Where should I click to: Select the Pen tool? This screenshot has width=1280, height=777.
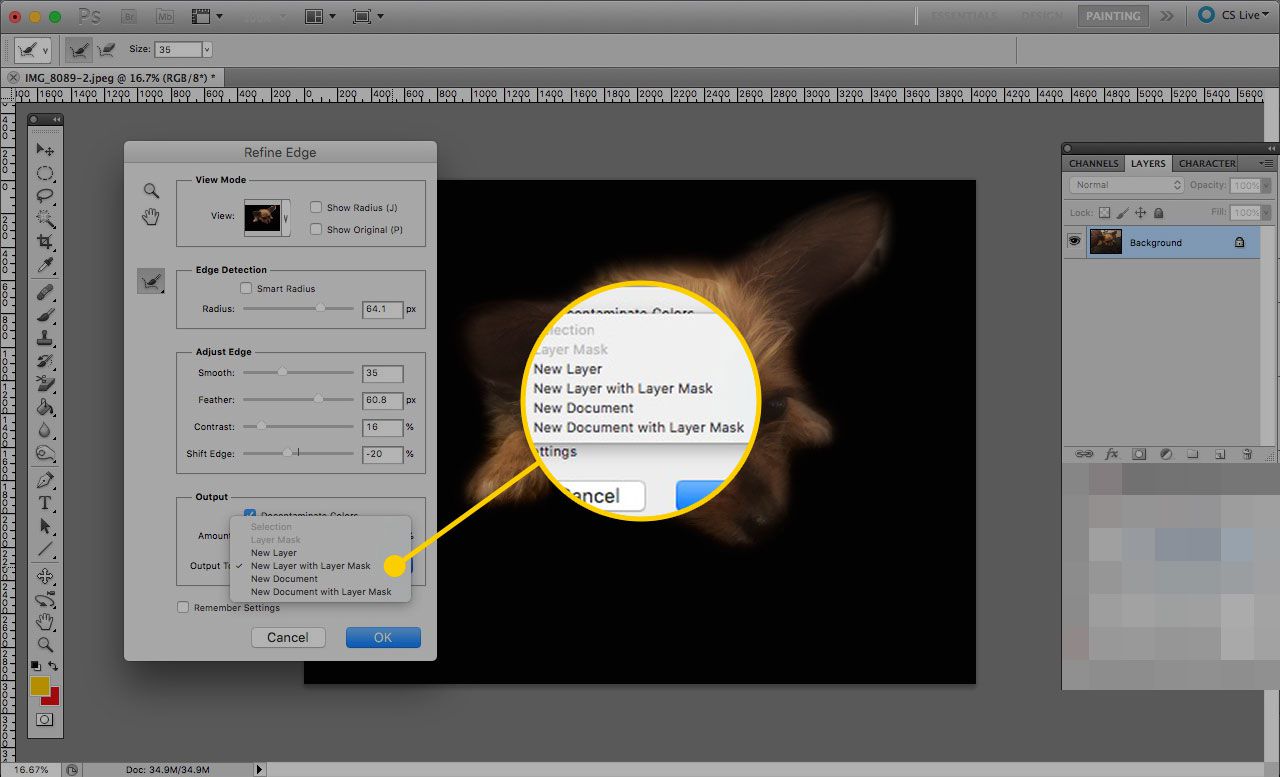click(45, 481)
